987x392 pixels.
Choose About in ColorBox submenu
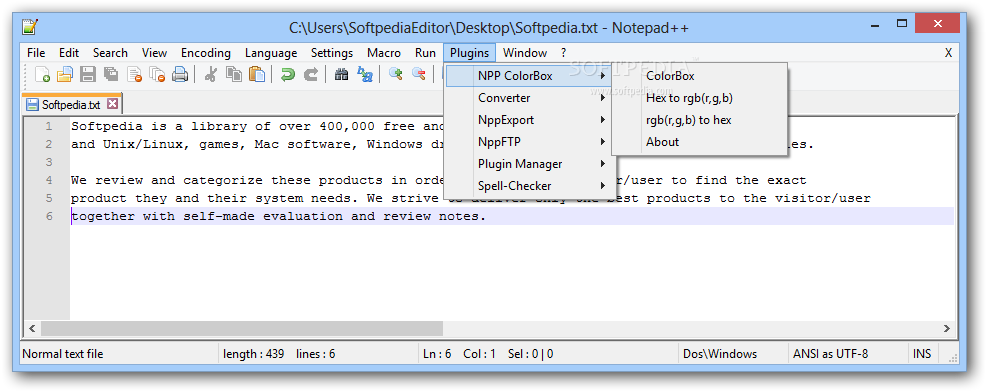pos(699,142)
